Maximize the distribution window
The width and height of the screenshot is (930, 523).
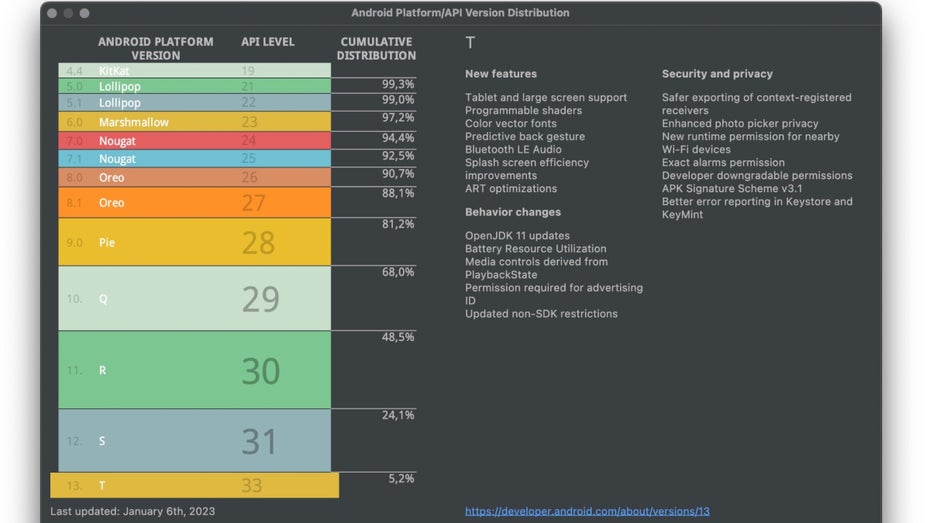84,13
